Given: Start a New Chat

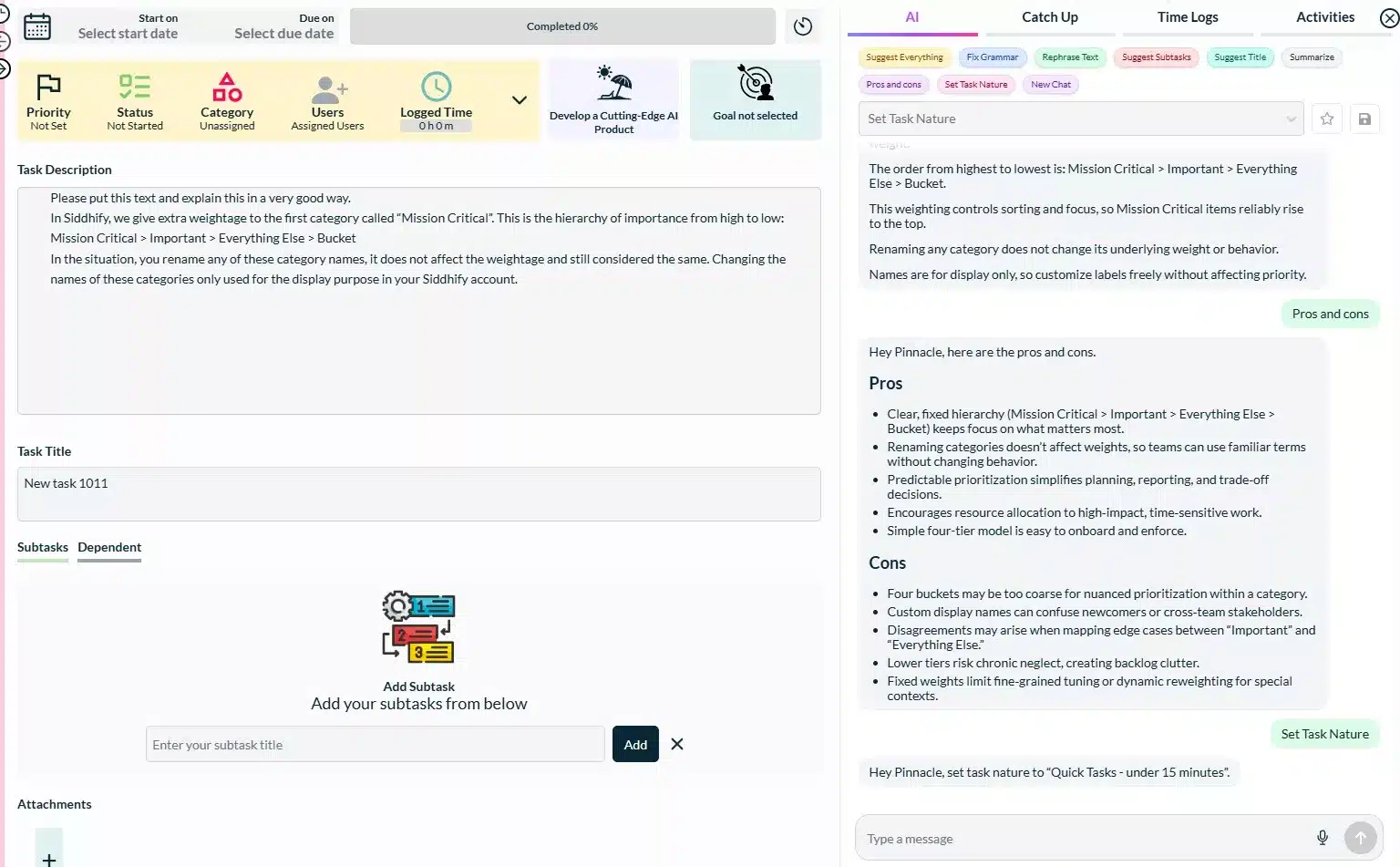Looking at the screenshot, I should (x=1050, y=85).
